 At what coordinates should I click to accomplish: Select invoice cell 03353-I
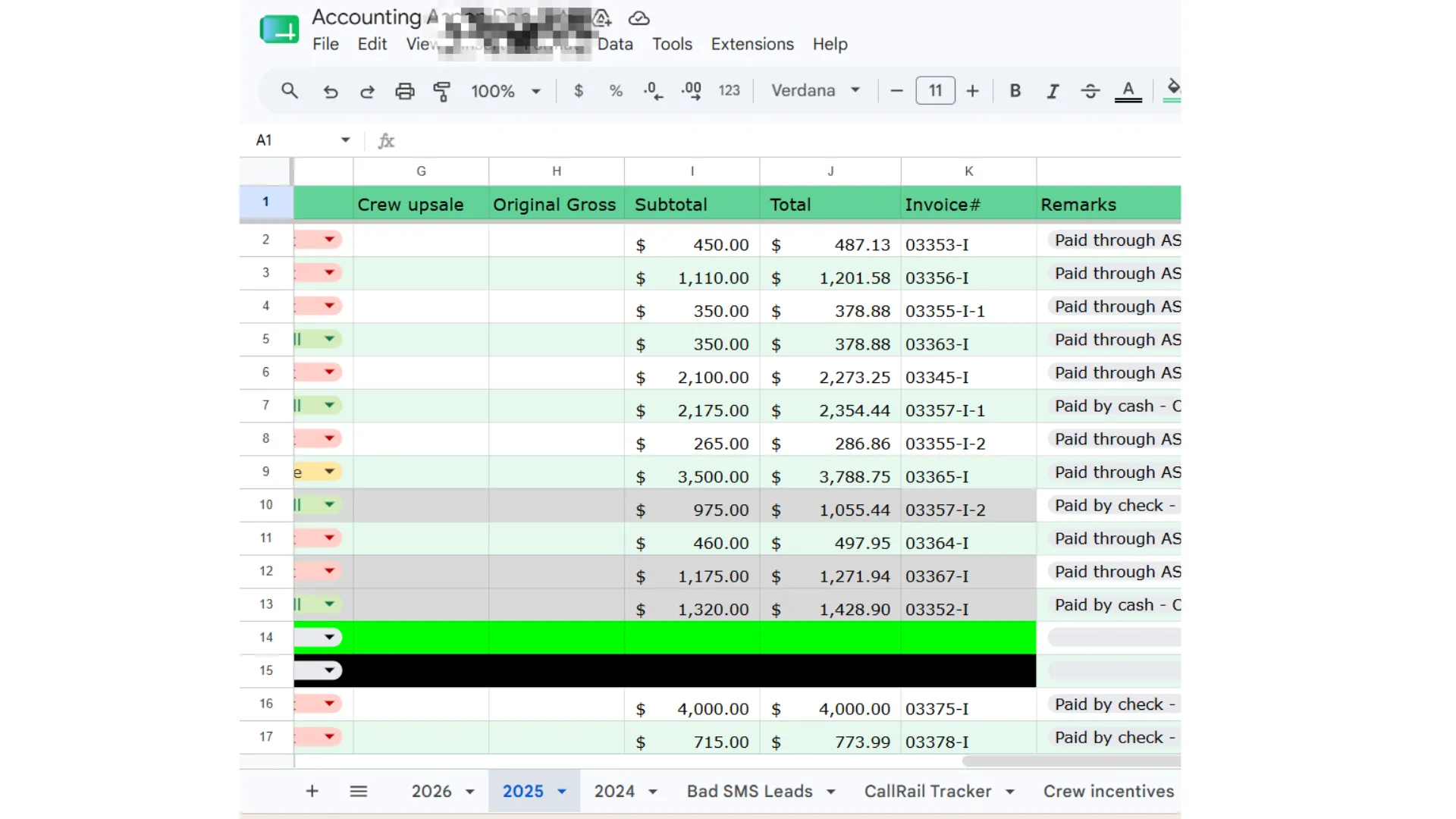pos(968,242)
